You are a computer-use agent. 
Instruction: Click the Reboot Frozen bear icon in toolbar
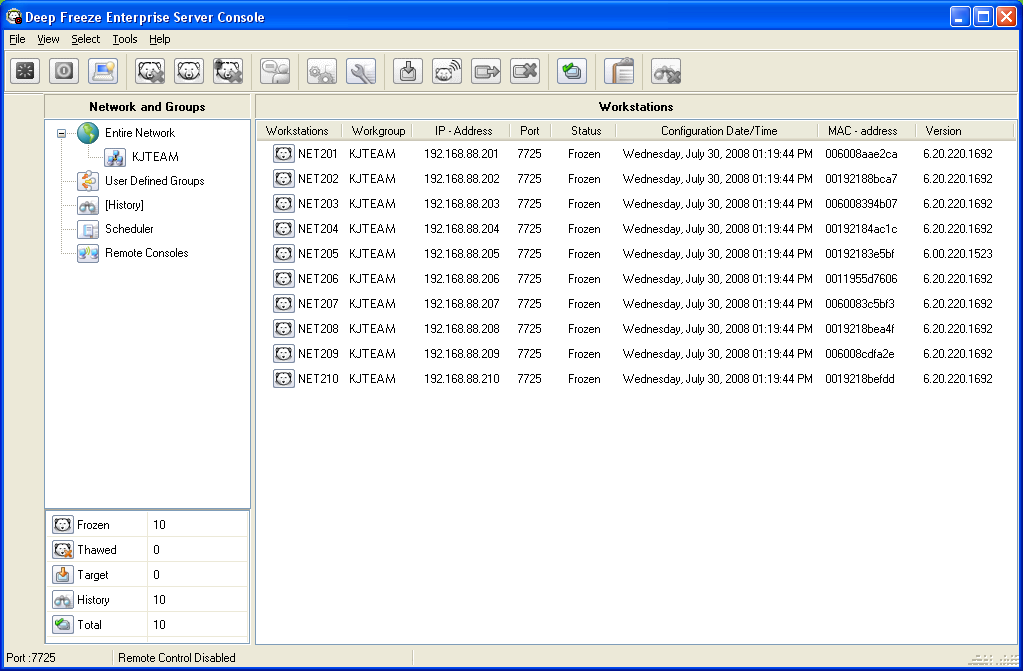click(x=189, y=71)
